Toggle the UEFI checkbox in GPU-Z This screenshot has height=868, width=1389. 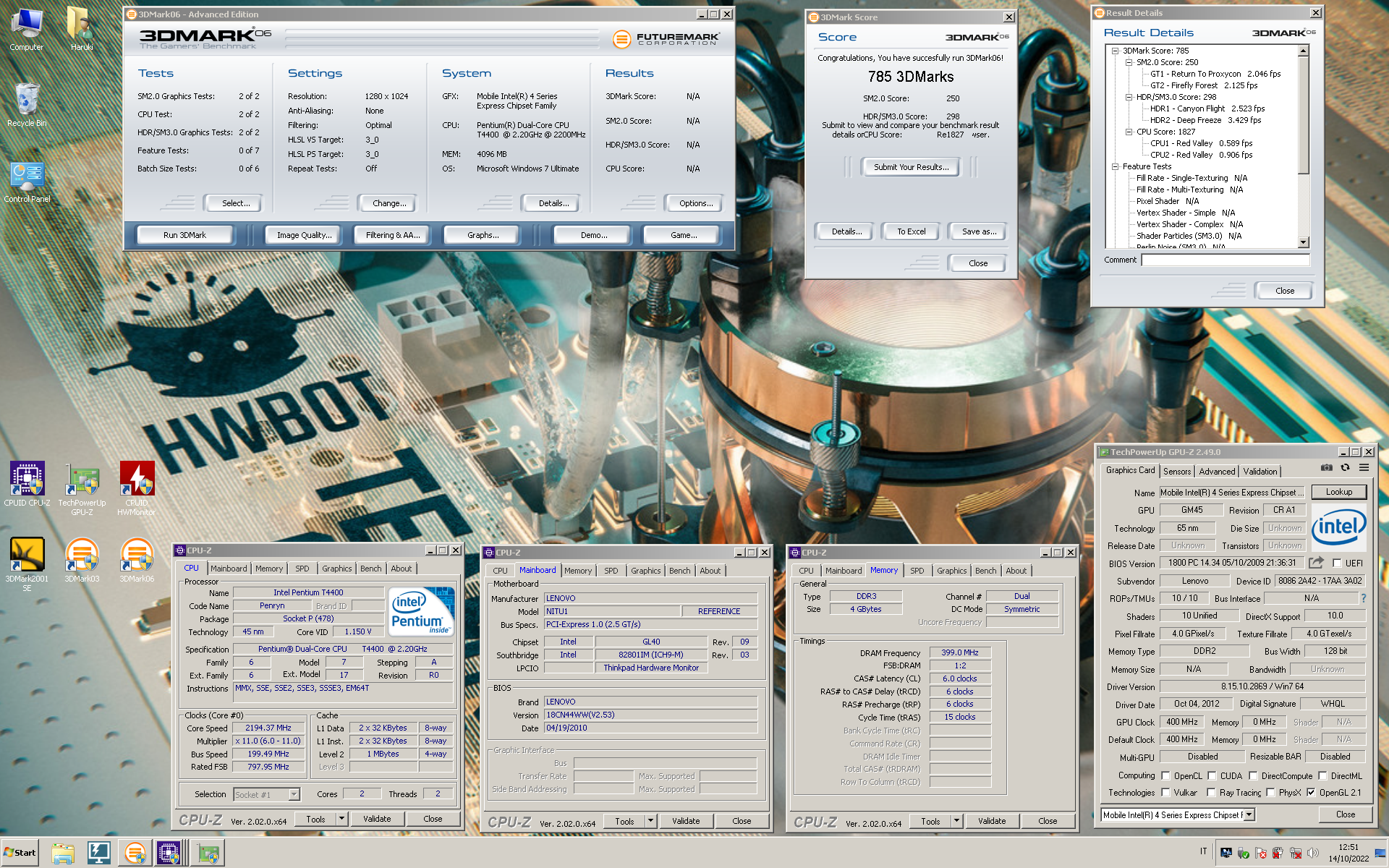click(1337, 563)
